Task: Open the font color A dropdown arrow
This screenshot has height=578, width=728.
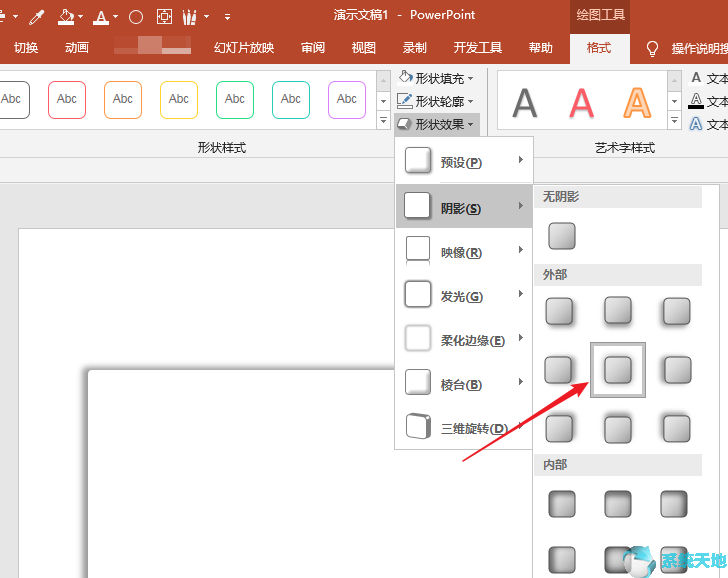Action: pyautogui.click(x=115, y=17)
